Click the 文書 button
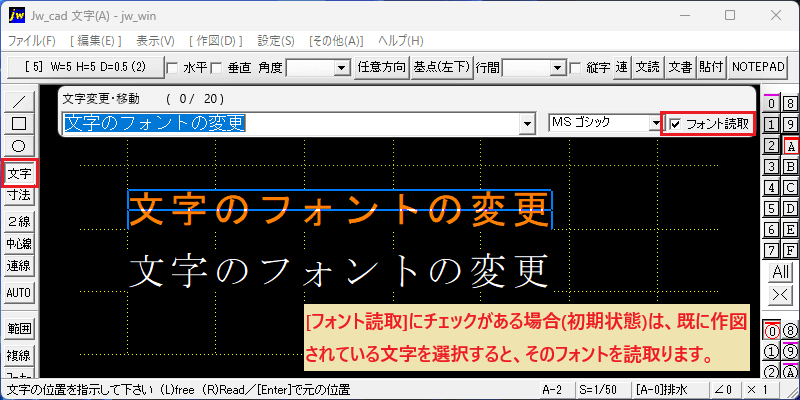This screenshot has height=400, width=800. coord(681,67)
